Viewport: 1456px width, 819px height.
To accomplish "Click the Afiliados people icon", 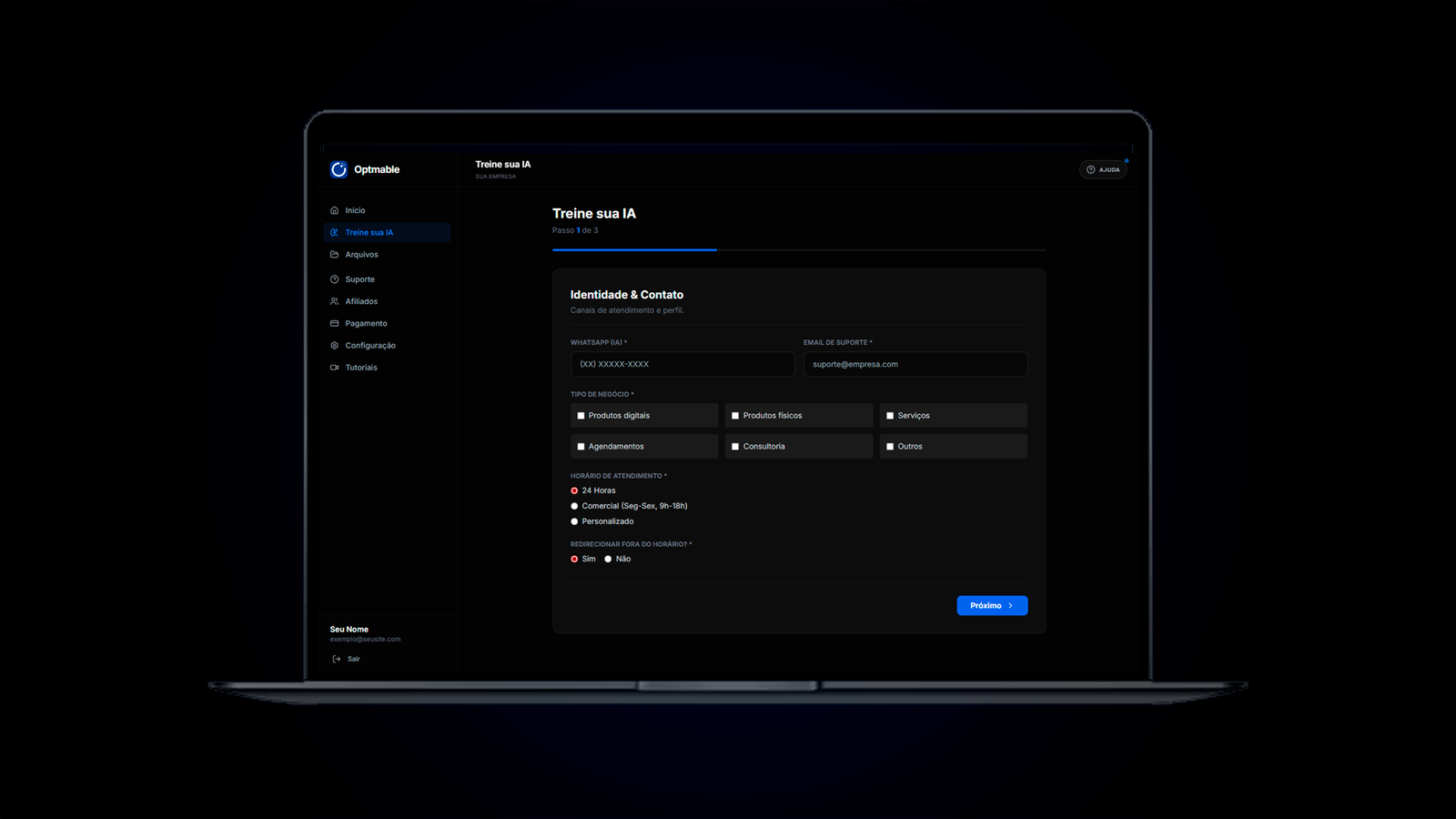I will tap(334, 301).
